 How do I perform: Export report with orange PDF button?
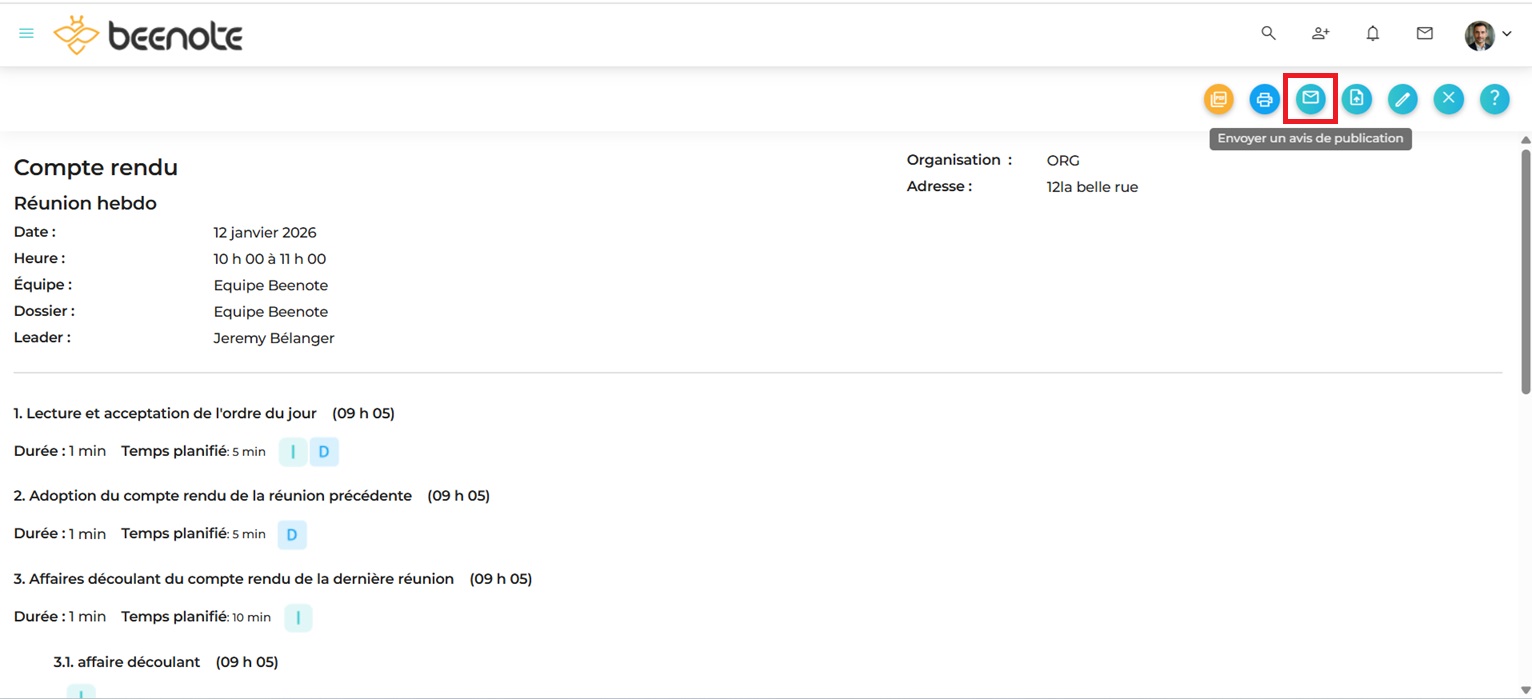click(x=1218, y=99)
